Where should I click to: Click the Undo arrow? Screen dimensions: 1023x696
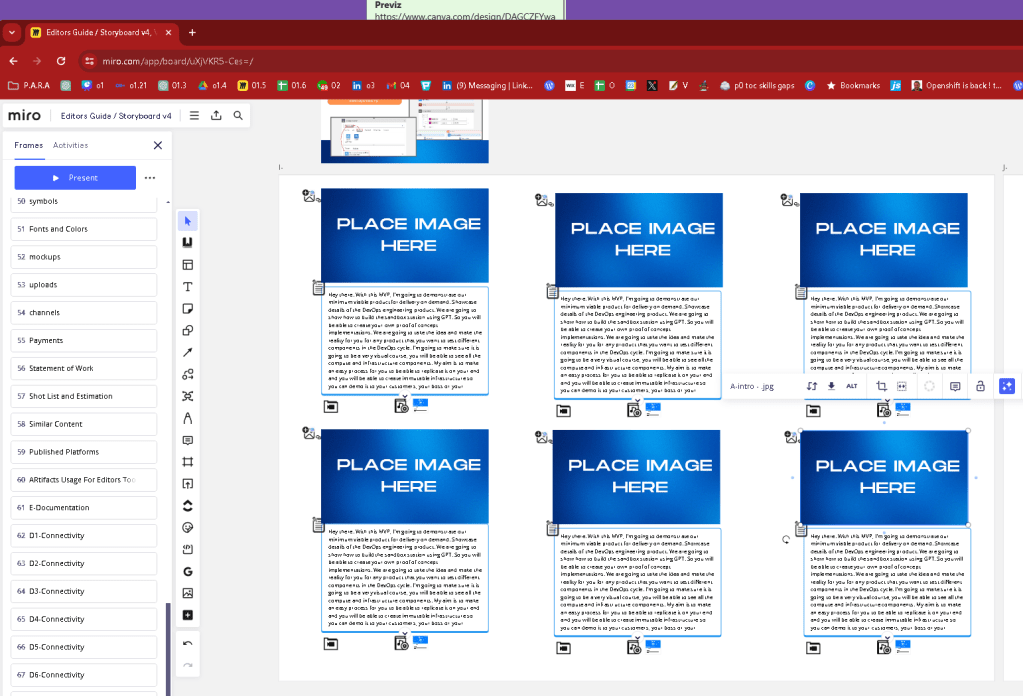coord(188,644)
